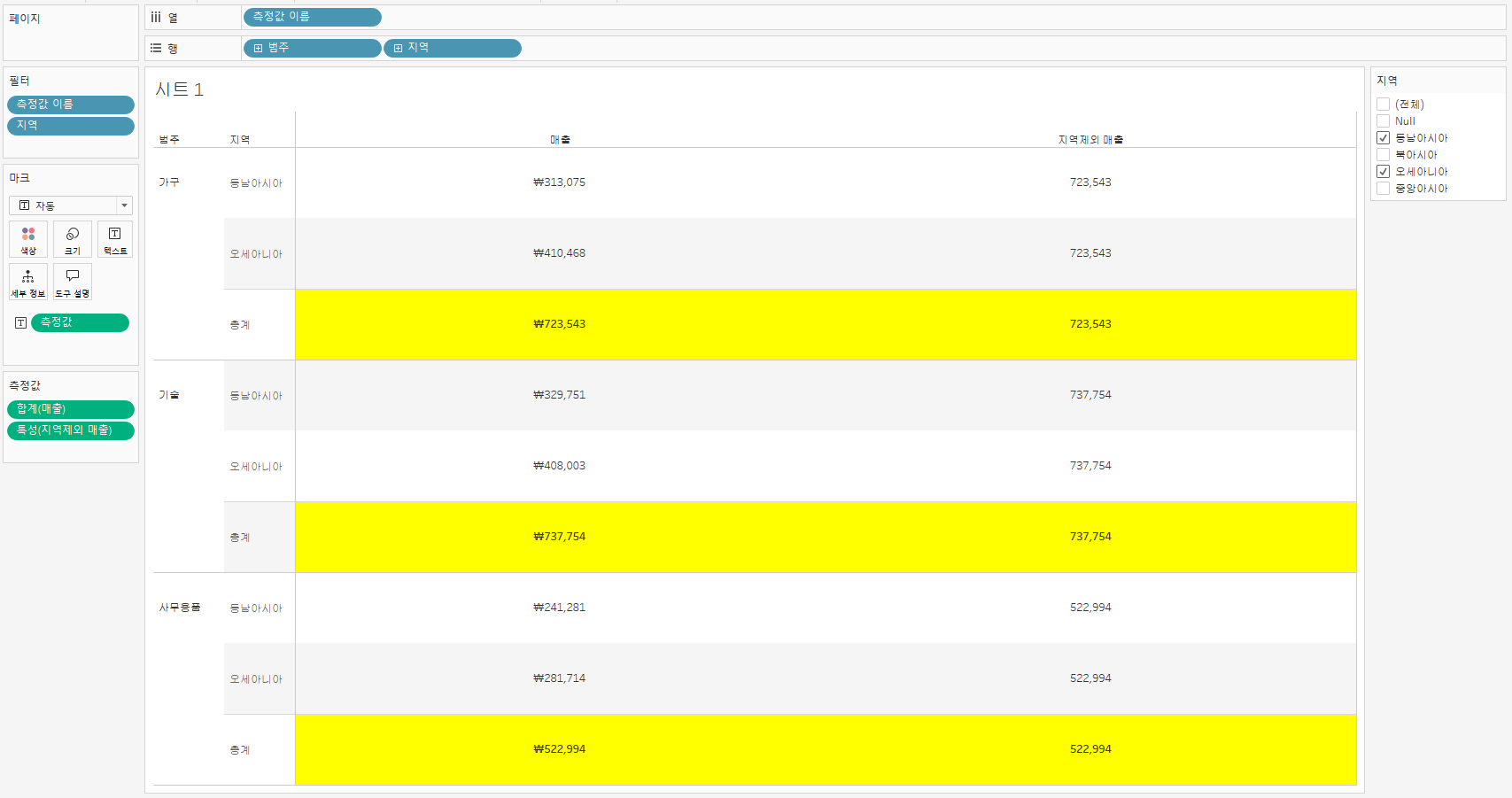Viewport: 1512px width, 798px height.
Task: Click the ₩281,714 sales cell
Action: [560, 678]
